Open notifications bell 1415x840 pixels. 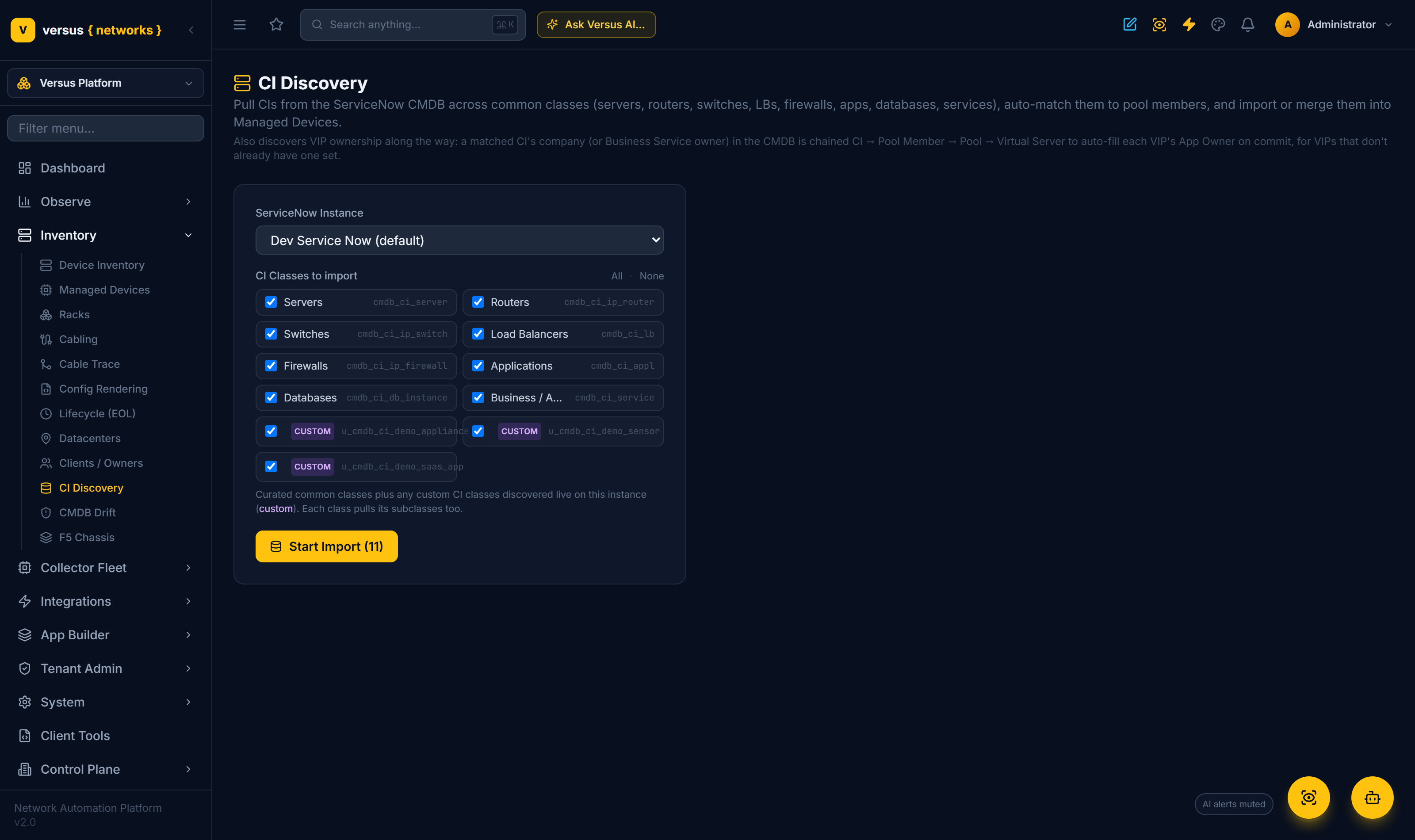coord(1247,24)
